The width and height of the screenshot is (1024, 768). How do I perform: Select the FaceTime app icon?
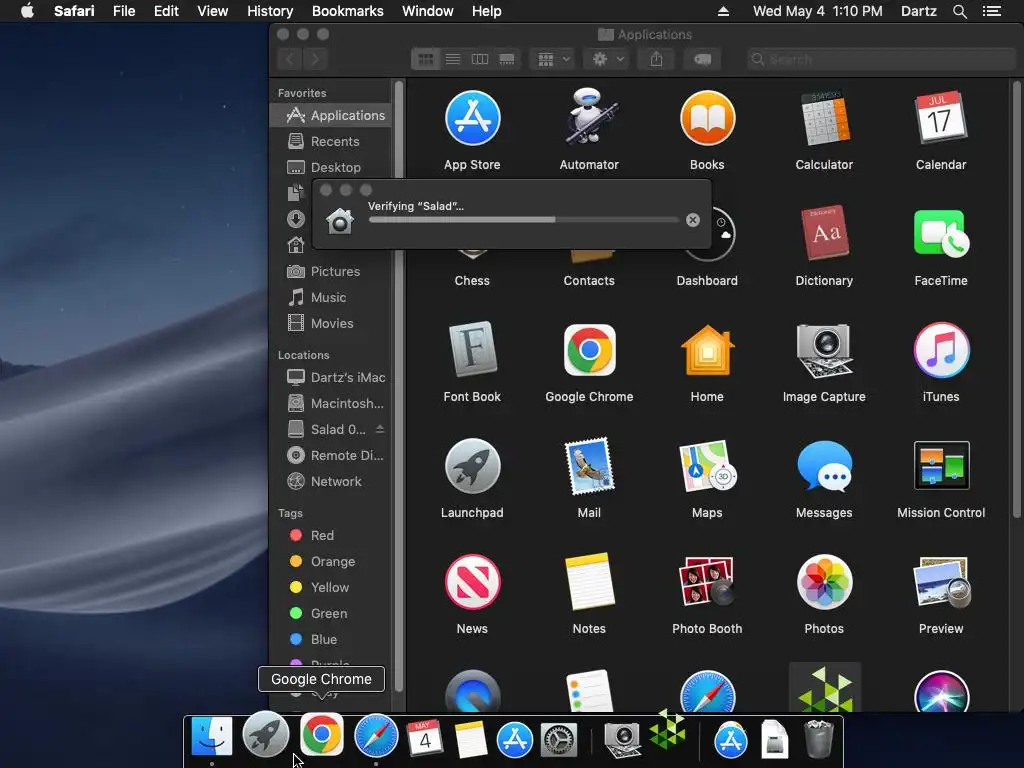pyautogui.click(x=941, y=233)
